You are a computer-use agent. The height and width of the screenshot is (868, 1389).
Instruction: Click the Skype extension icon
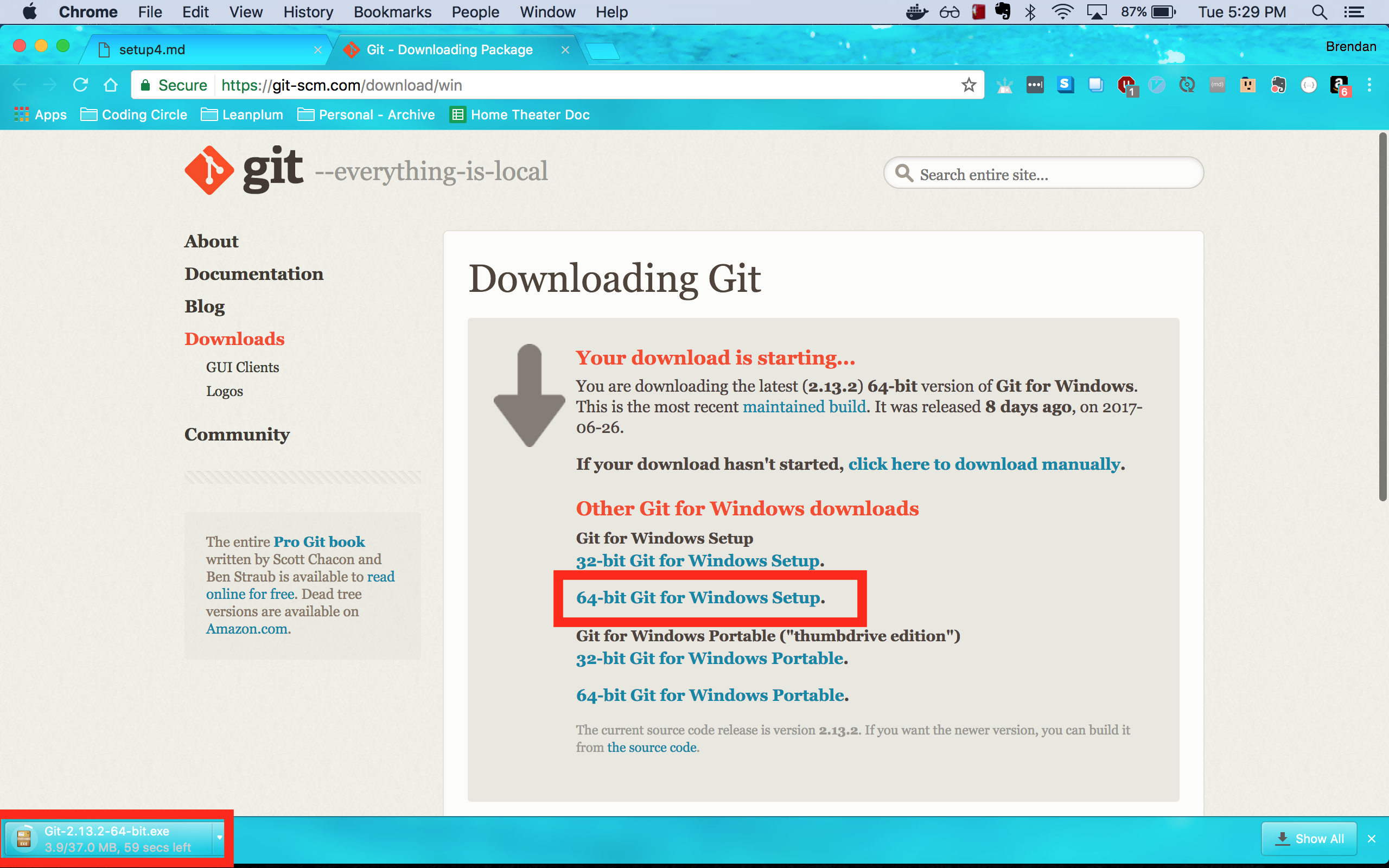[x=1065, y=85]
